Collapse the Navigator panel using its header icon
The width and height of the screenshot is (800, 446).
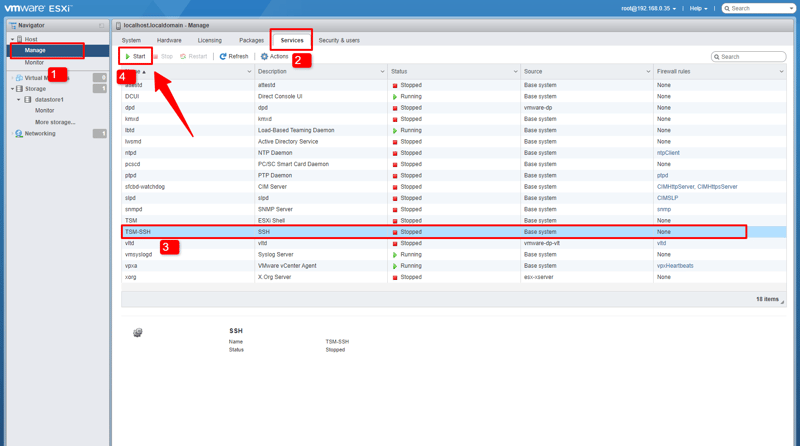[x=102, y=25]
